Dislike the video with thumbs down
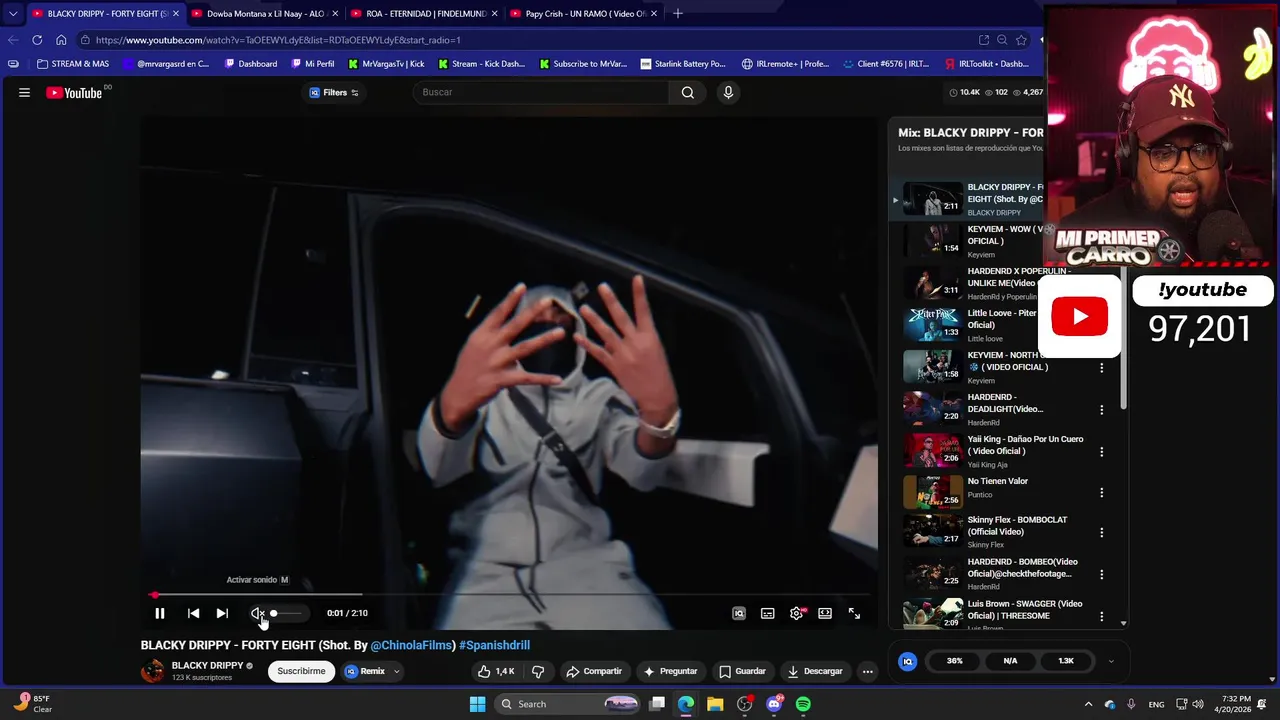Viewport: 1280px width, 720px height. click(538, 671)
